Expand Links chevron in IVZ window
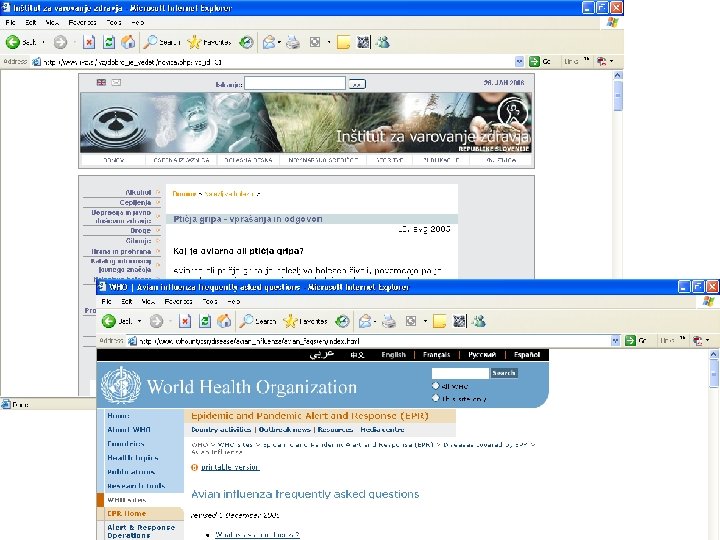The width and height of the screenshot is (720, 540). pos(586,60)
